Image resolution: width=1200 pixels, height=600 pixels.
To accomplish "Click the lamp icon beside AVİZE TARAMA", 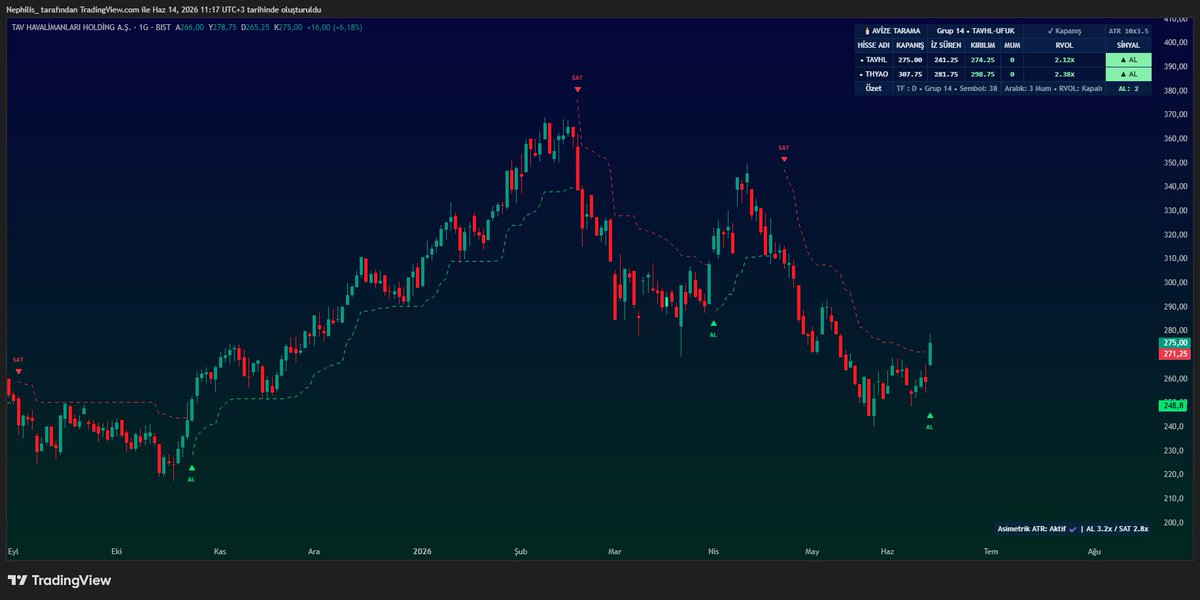I will [867, 31].
